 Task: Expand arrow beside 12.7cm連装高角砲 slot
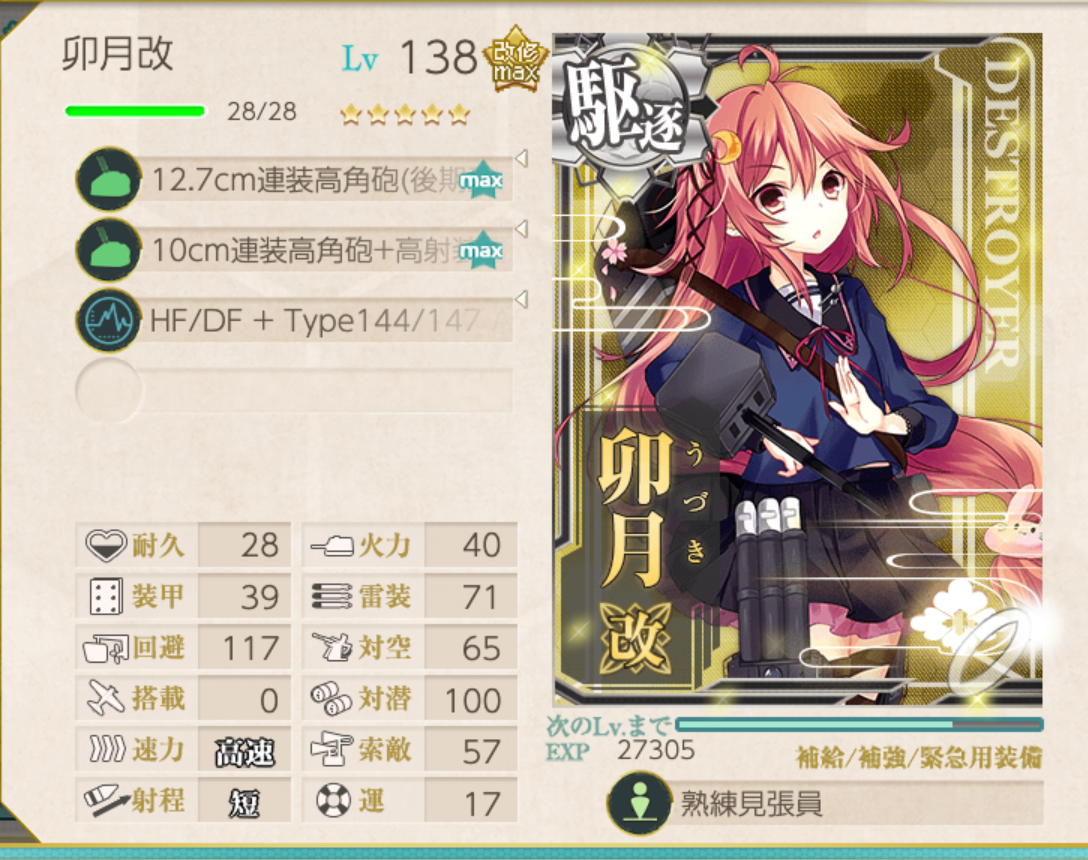click(522, 158)
